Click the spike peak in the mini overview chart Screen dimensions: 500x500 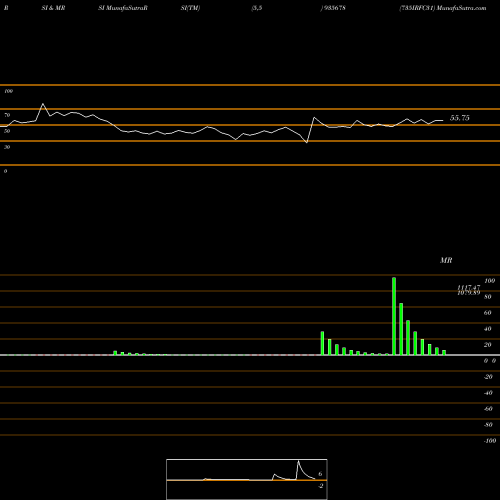[x=298, y=461]
